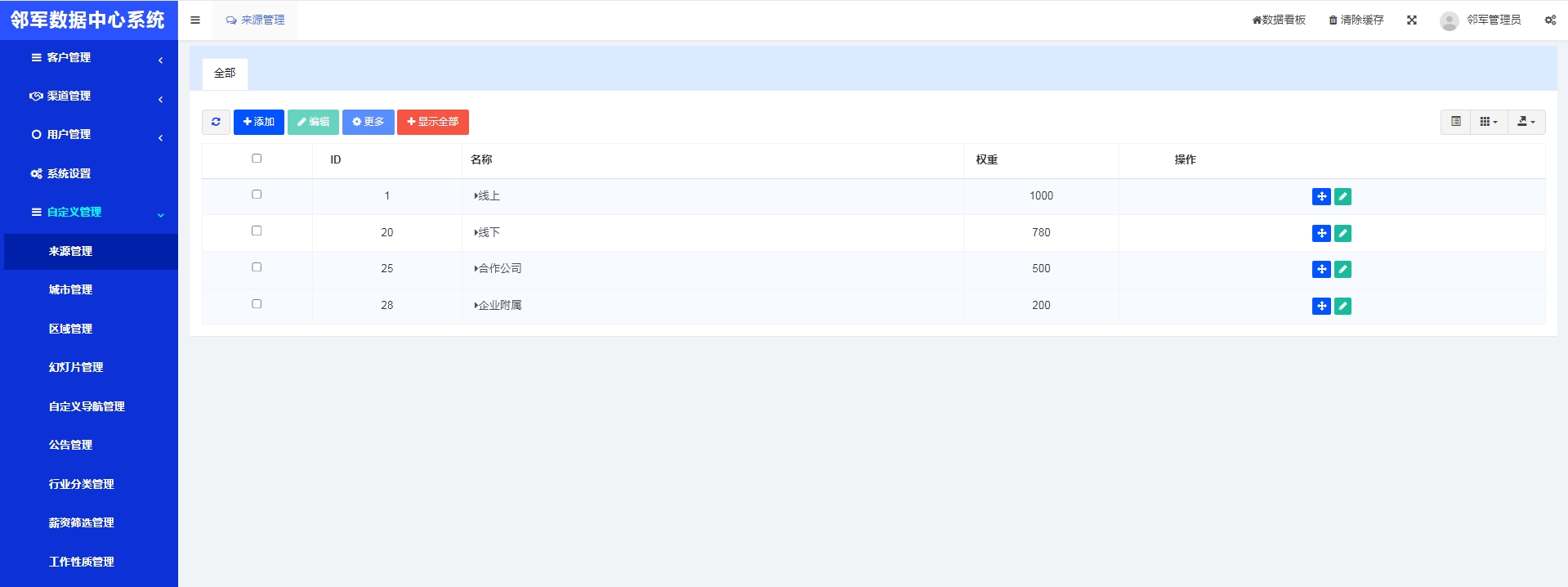Viewport: 1568px width, 587px height.
Task: Click the red 显示全部 button
Action: 432,122
